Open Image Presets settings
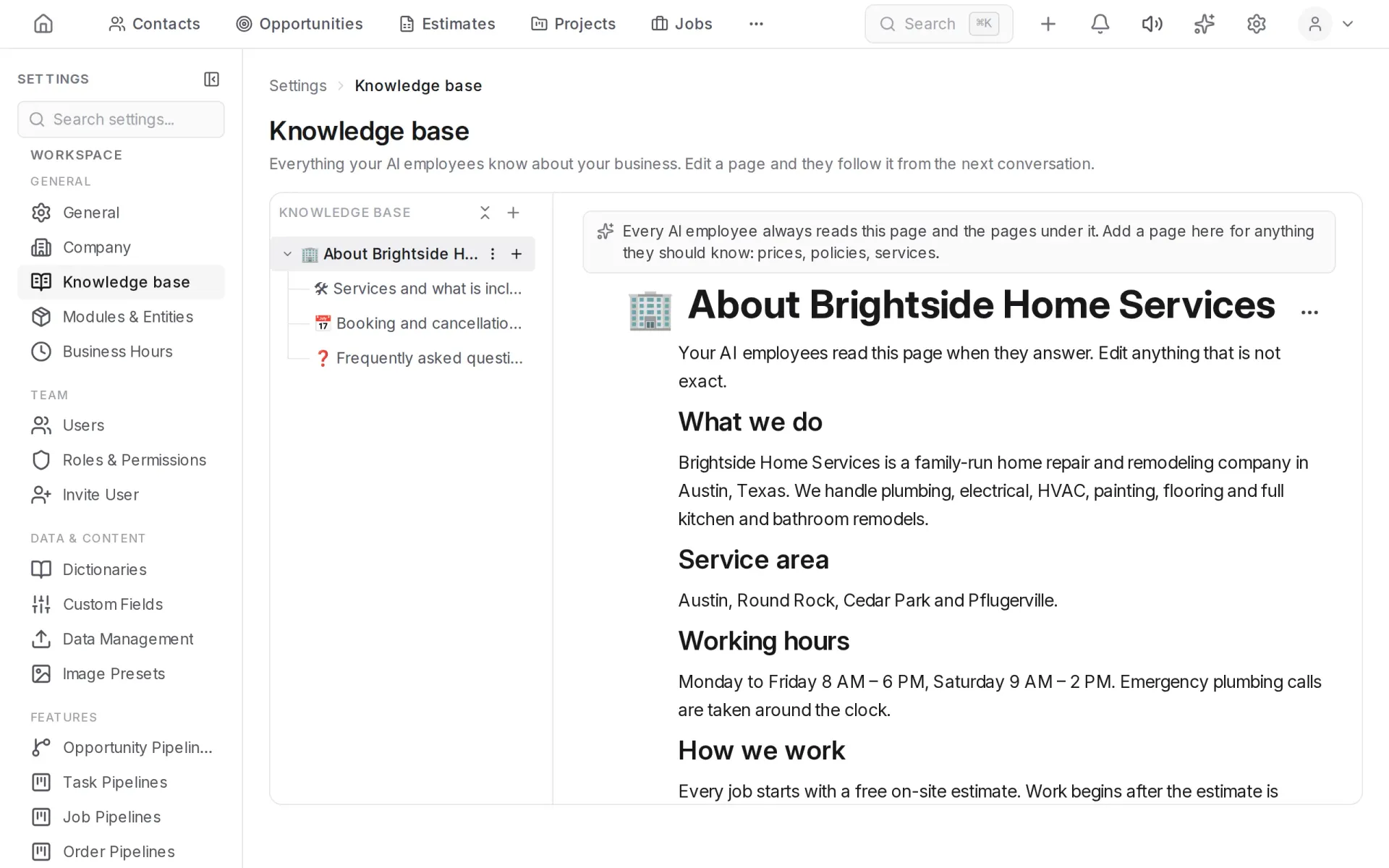1389x868 pixels. tap(121, 673)
